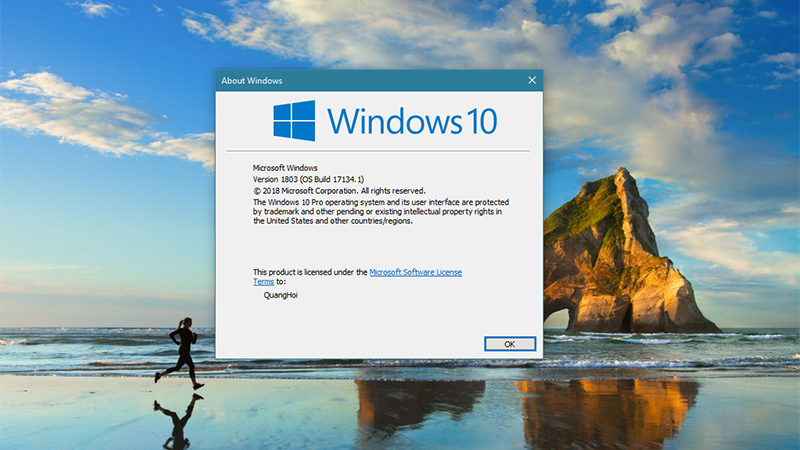The width and height of the screenshot is (800, 450).
Task: Click the Version 1803 (OS Build 17134.1) line
Action: tap(308, 179)
